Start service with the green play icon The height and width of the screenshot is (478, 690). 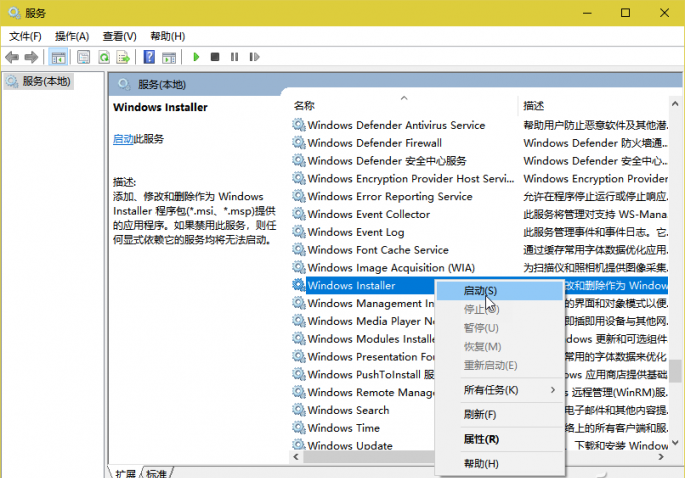(x=196, y=57)
